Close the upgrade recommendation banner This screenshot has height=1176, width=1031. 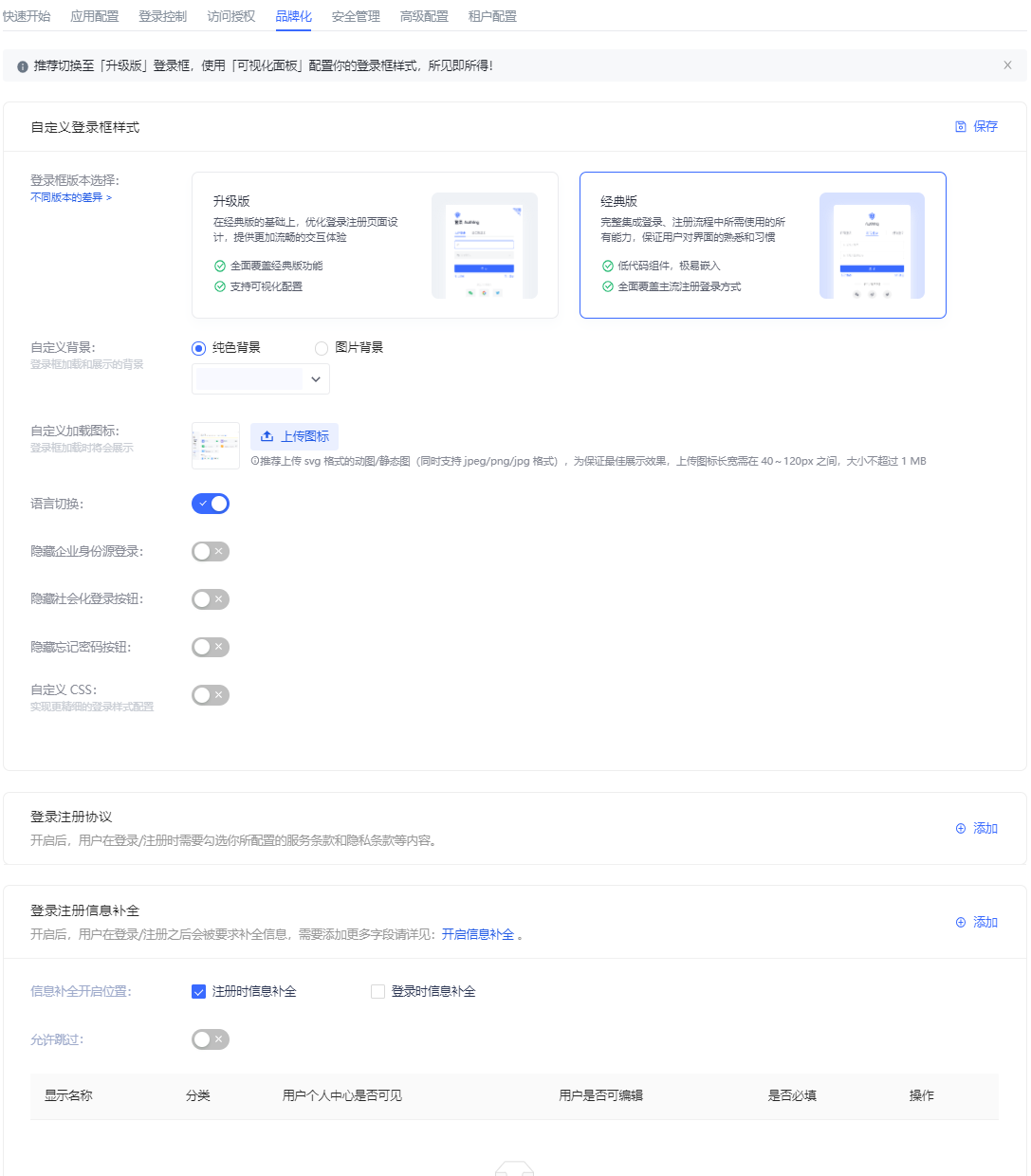[1007, 65]
